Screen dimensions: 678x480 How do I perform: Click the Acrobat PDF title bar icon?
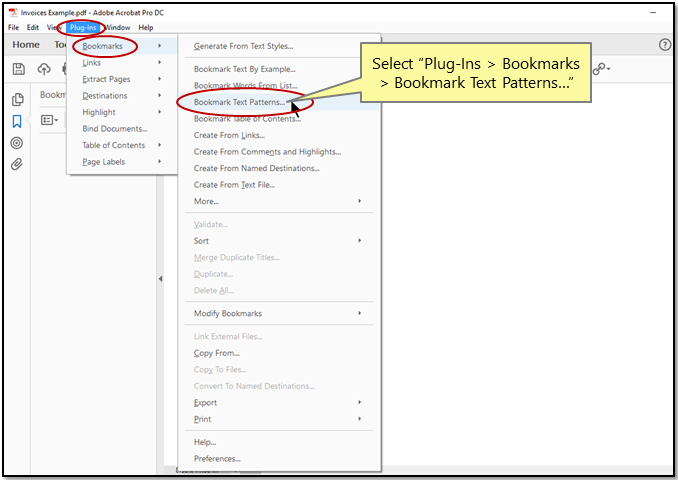(13, 13)
